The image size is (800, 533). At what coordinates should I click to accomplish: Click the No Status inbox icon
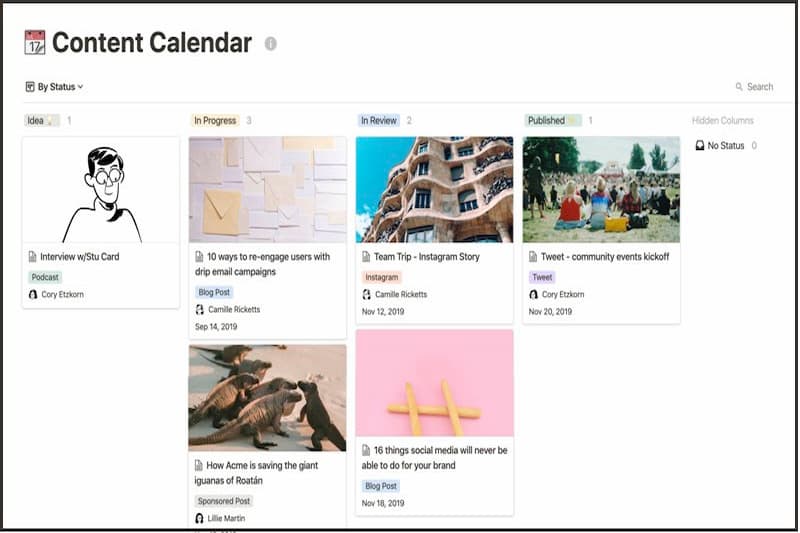coord(700,146)
